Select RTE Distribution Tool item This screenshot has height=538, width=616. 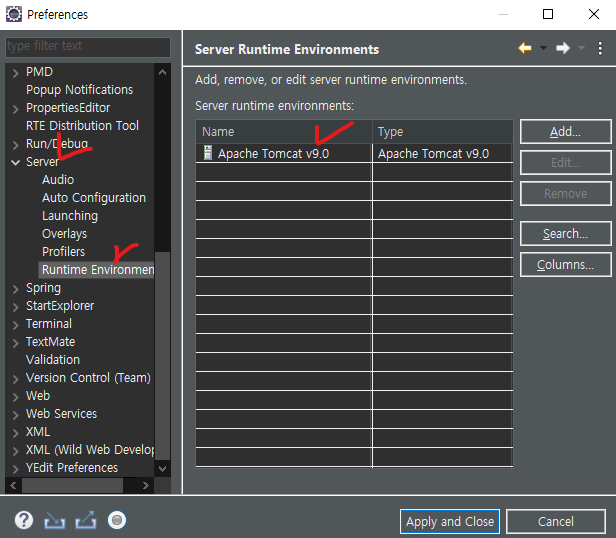pyautogui.click(x=82, y=126)
